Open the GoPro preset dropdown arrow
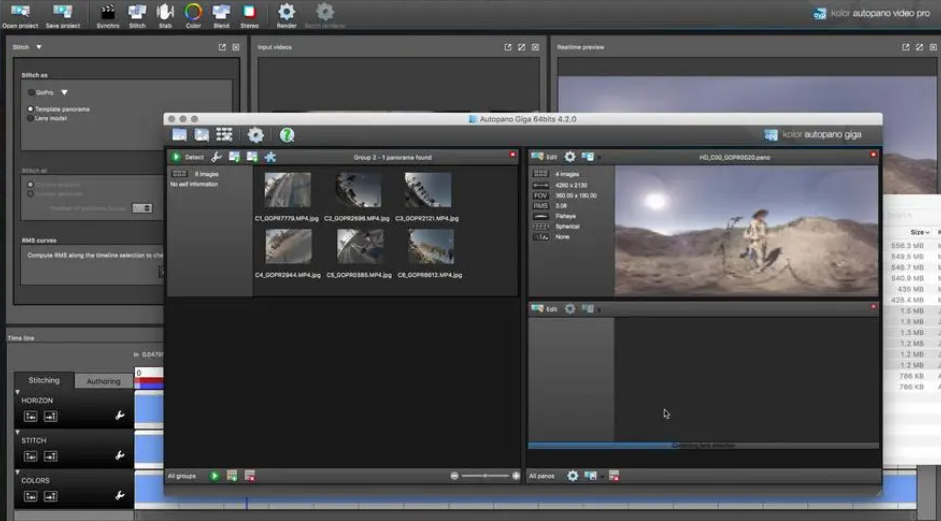 [64, 92]
